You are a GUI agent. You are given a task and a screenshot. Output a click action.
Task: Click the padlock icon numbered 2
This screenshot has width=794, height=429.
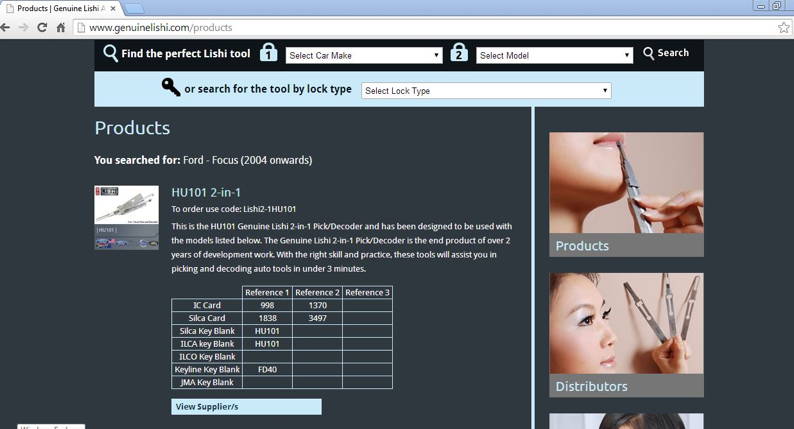coord(459,53)
